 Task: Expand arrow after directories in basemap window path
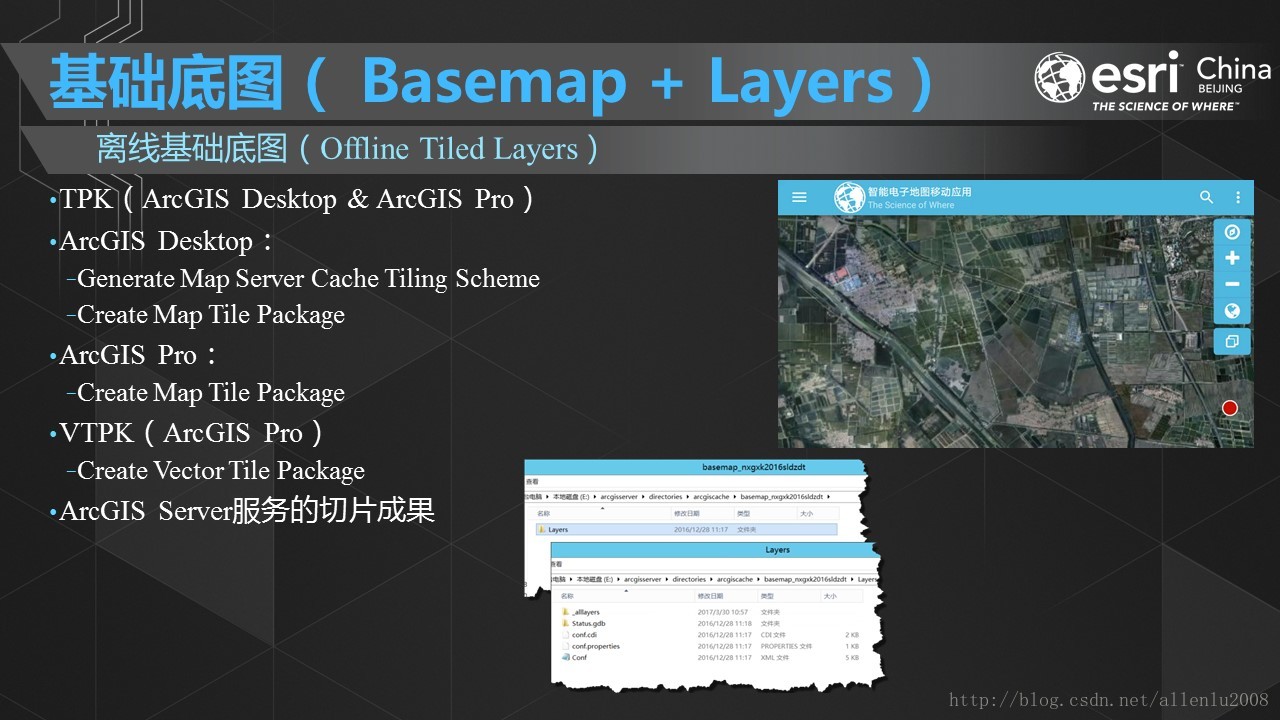[688, 497]
